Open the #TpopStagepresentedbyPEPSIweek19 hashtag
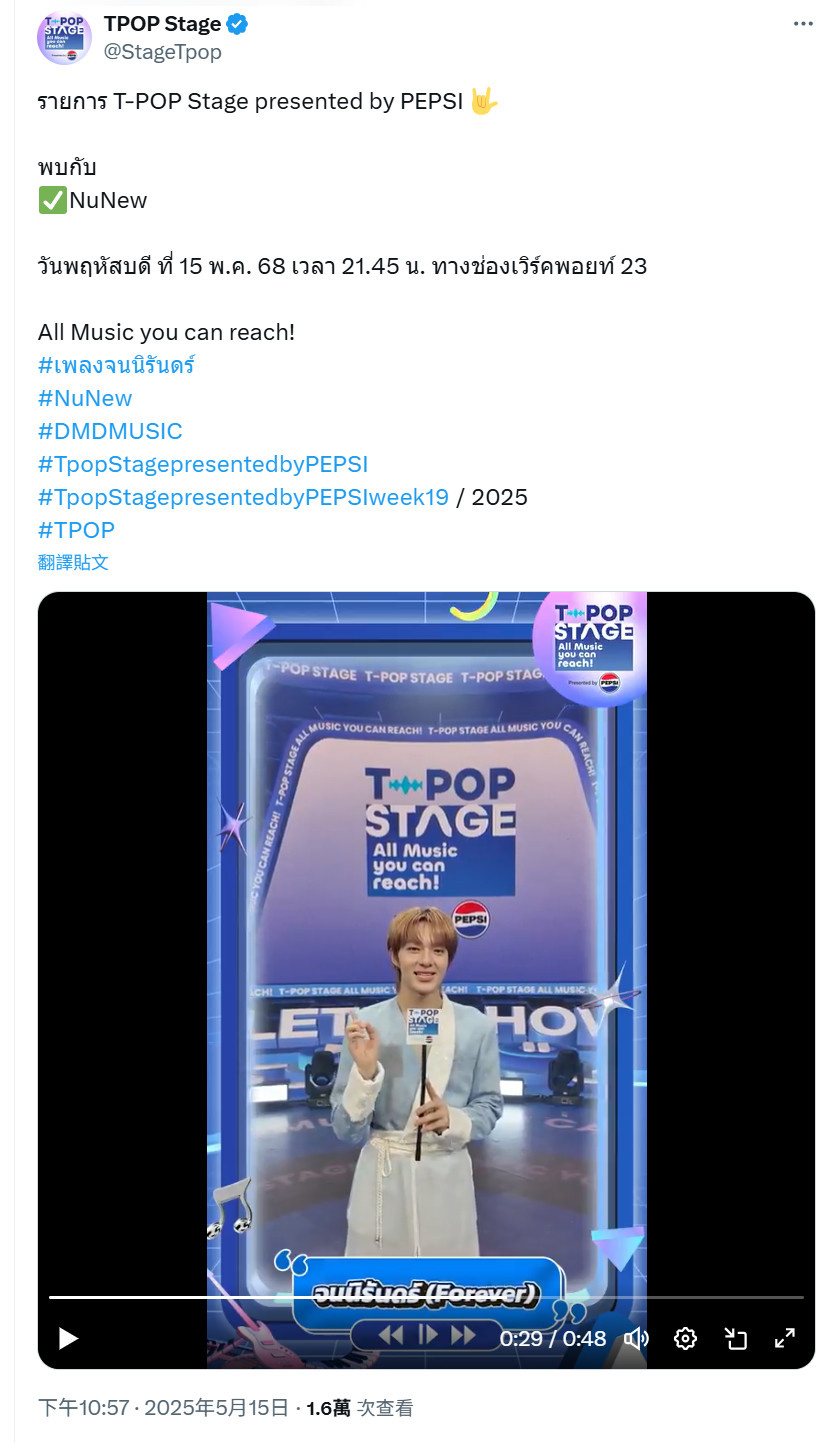The height and width of the screenshot is (1443, 837). coord(243,497)
